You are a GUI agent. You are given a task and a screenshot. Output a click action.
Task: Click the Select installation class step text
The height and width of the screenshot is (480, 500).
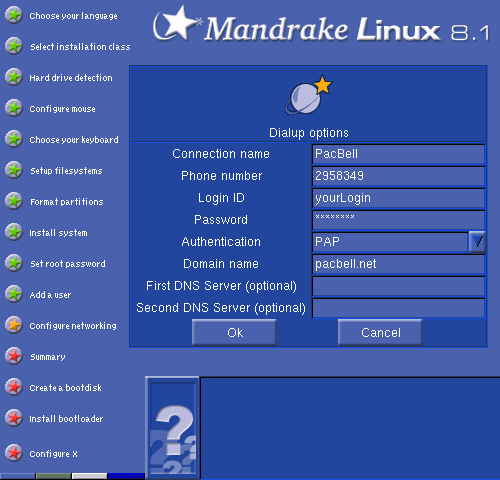tap(80, 47)
